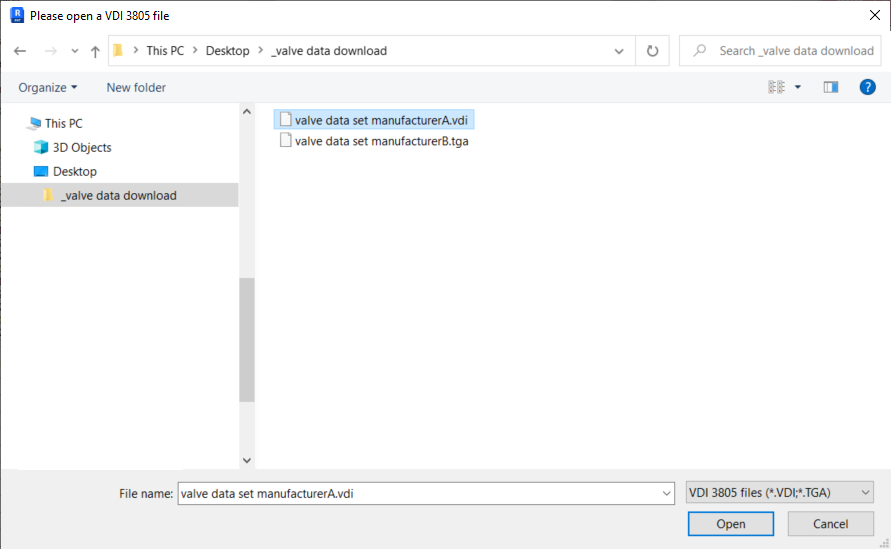Click the Open button
The image size is (891, 549).
click(731, 524)
